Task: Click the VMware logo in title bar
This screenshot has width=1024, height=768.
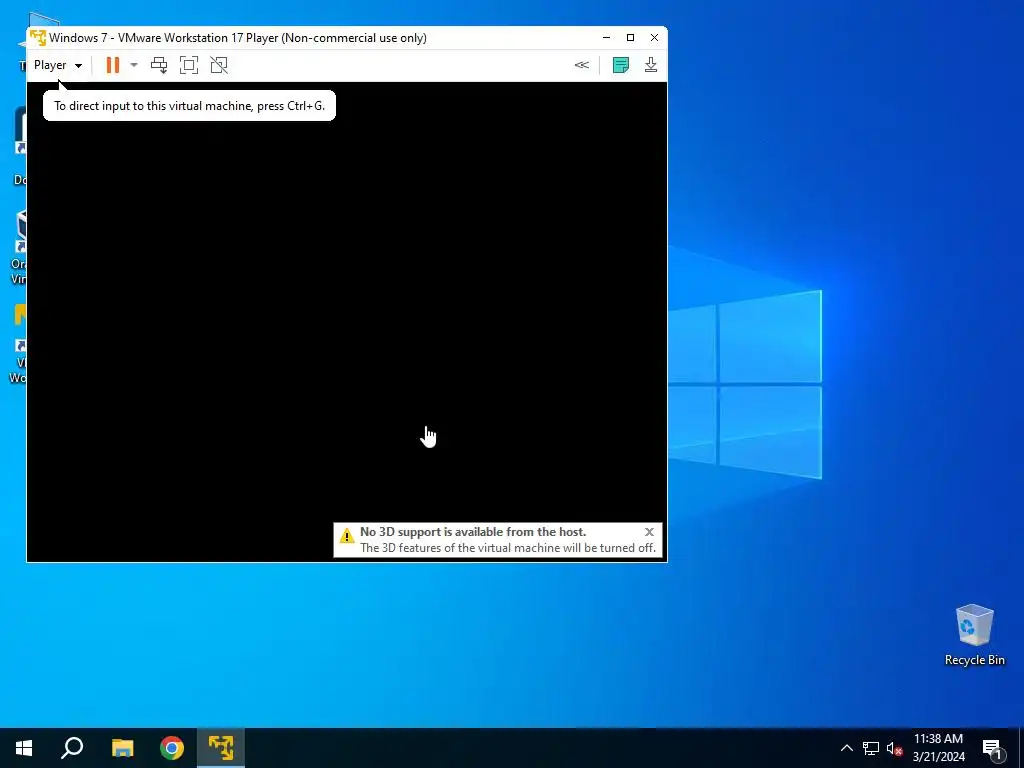Action: [38, 38]
